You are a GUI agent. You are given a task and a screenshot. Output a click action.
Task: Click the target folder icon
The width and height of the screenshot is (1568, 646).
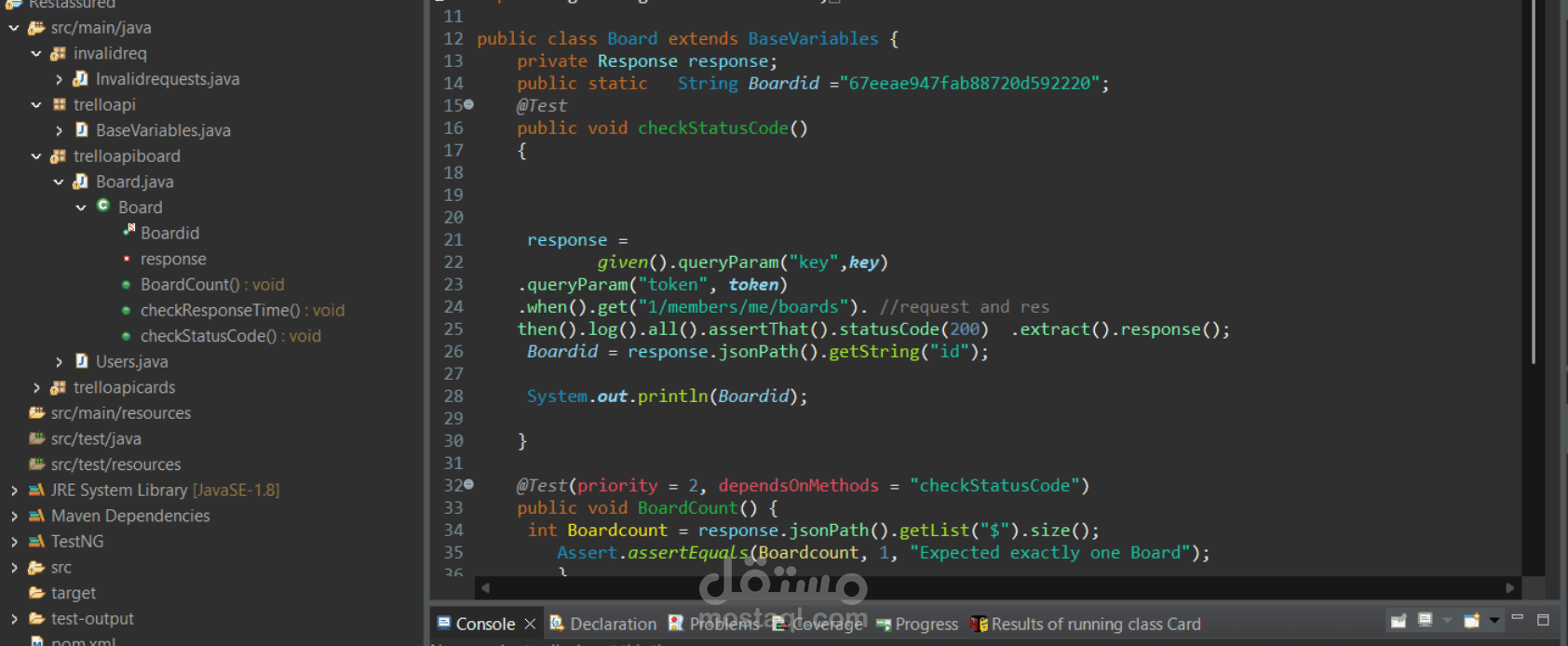[36, 593]
